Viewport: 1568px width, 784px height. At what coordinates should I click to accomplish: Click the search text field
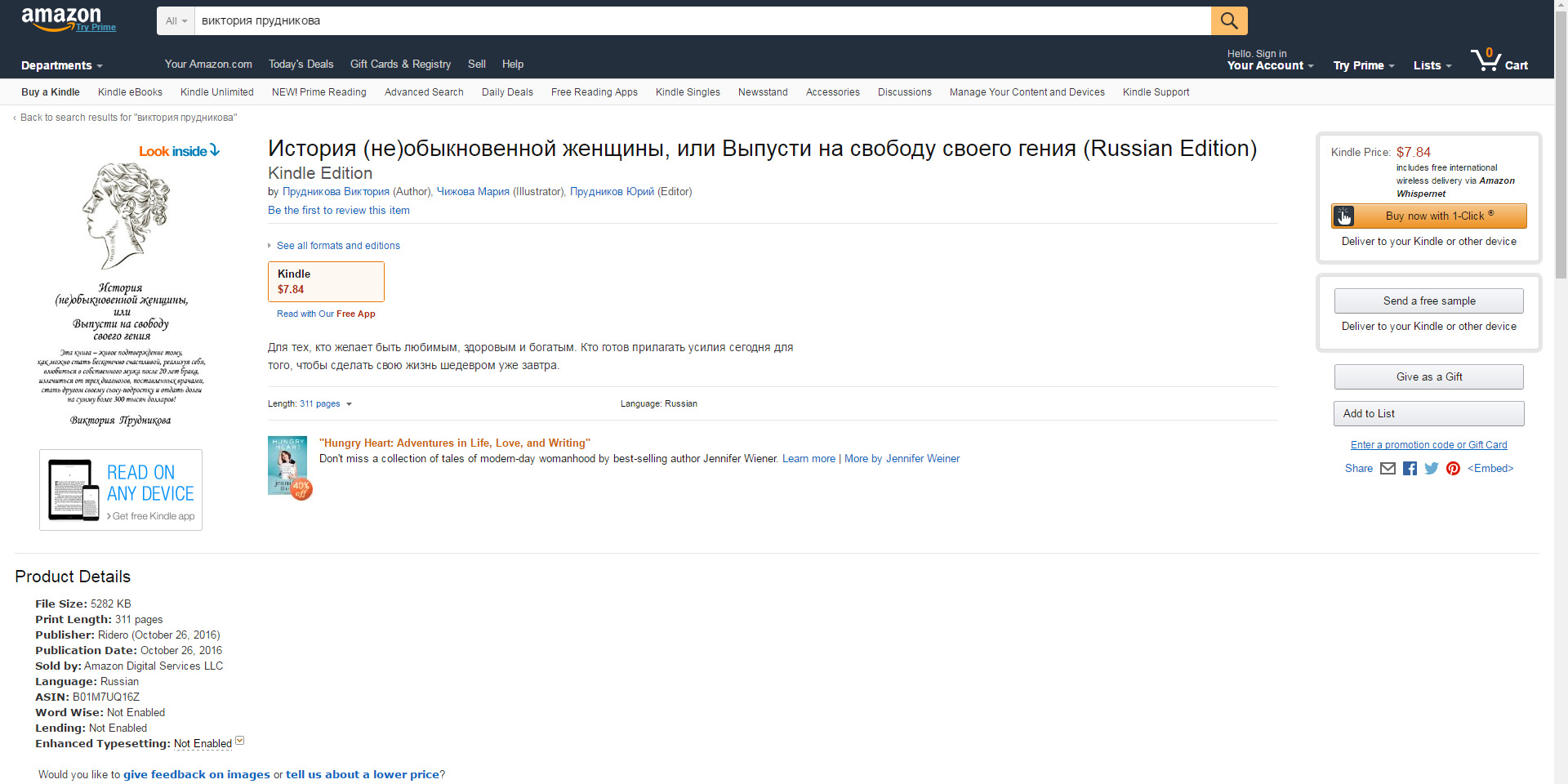(x=702, y=20)
